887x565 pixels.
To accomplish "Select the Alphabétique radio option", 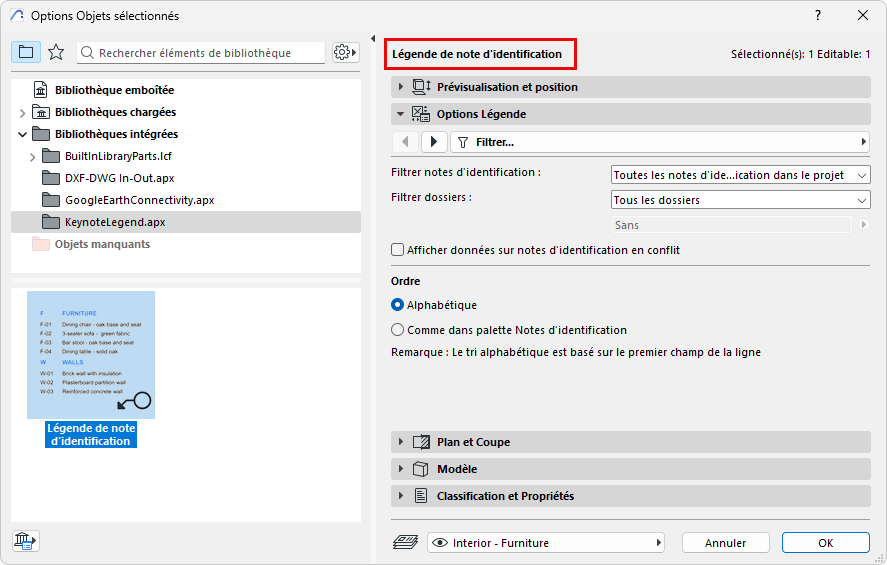I will click(x=398, y=305).
